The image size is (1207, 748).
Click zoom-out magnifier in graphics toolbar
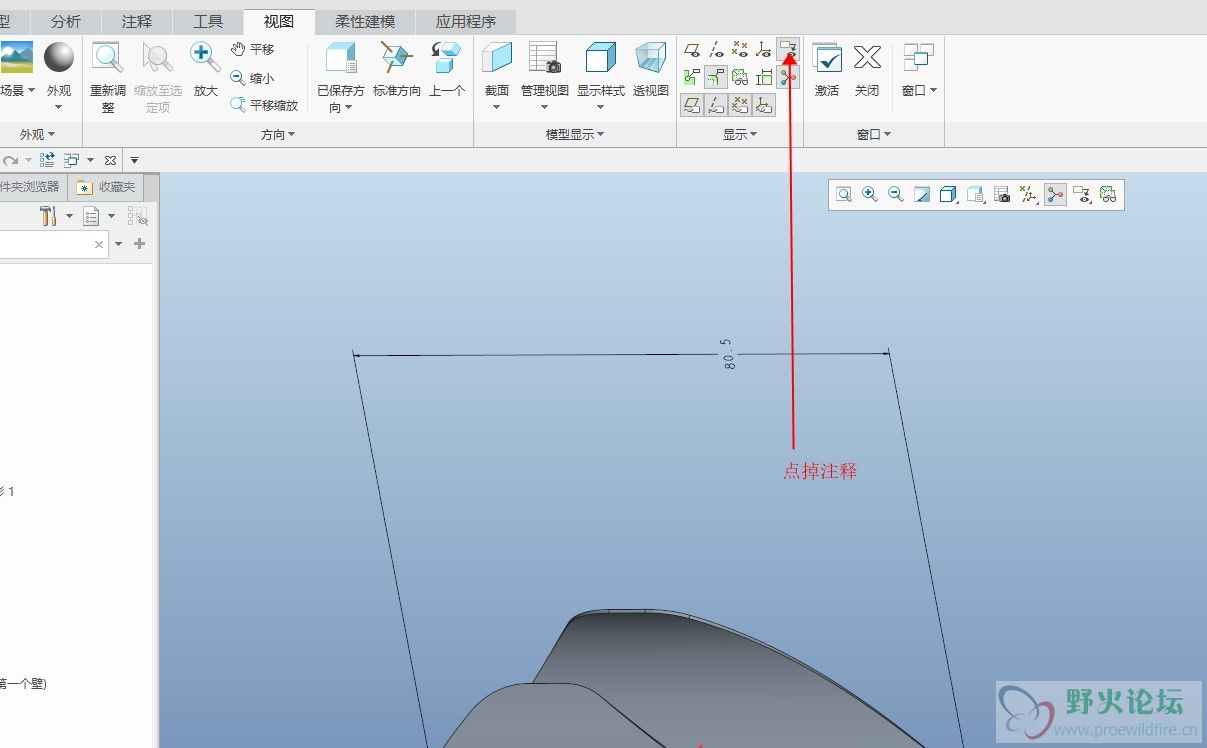[x=896, y=194]
